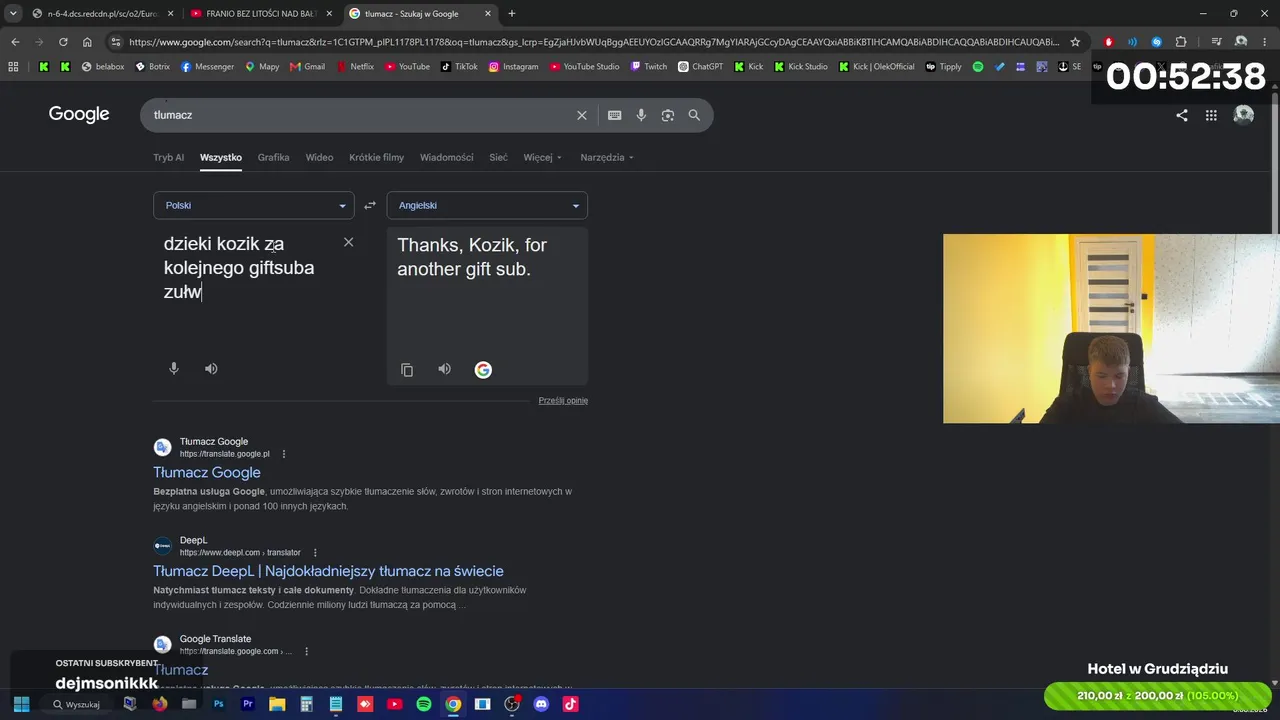The width and height of the screenshot is (1280, 720).
Task: Open YouTube bookmark
Action: (x=407, y=67)
